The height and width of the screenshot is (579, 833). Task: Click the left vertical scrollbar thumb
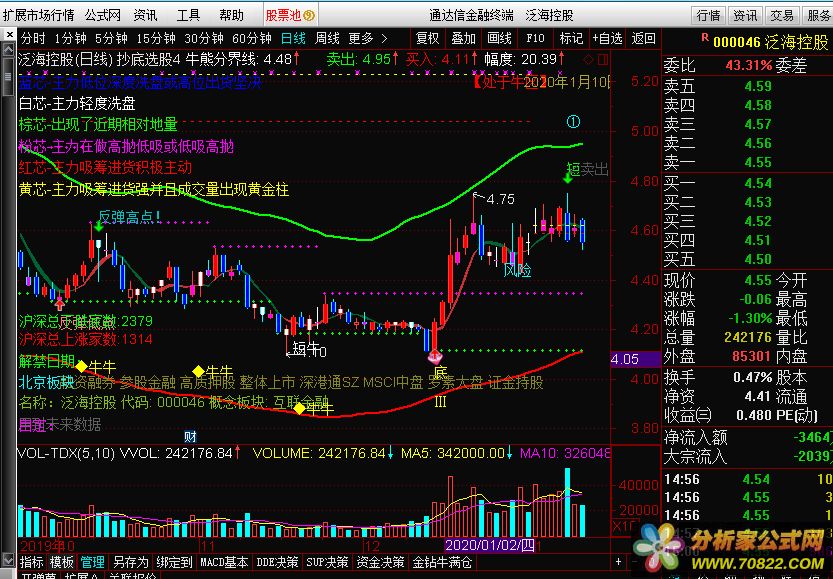pos(8,76)
